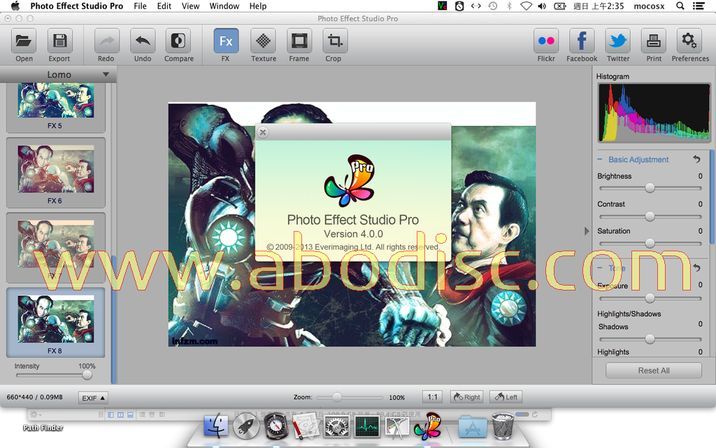The image size is (716, 448).
Task: Share the photo to Flickr
Action: [546, 42]
